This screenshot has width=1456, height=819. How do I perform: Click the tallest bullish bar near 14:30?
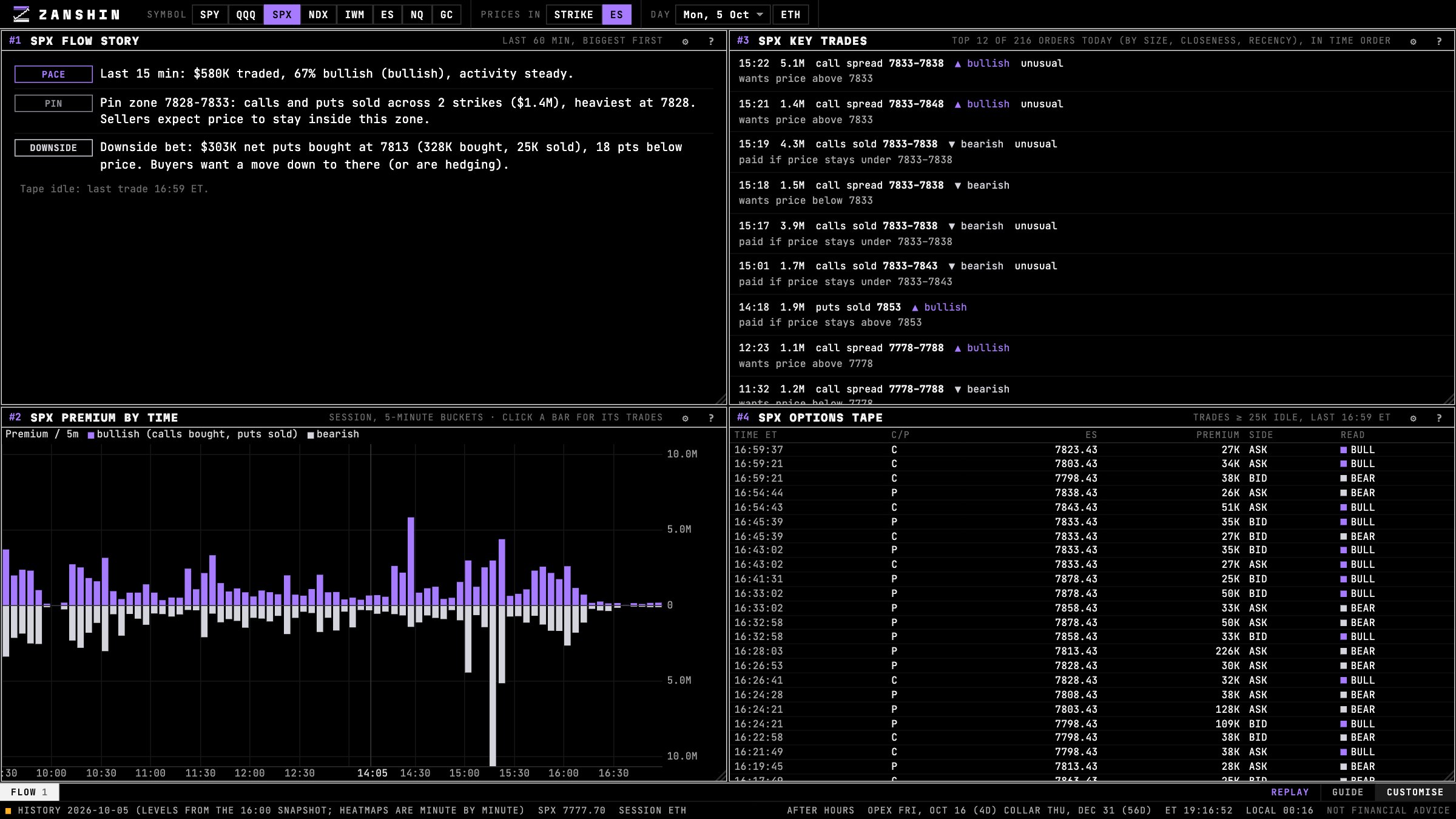(x=411, y=561)
